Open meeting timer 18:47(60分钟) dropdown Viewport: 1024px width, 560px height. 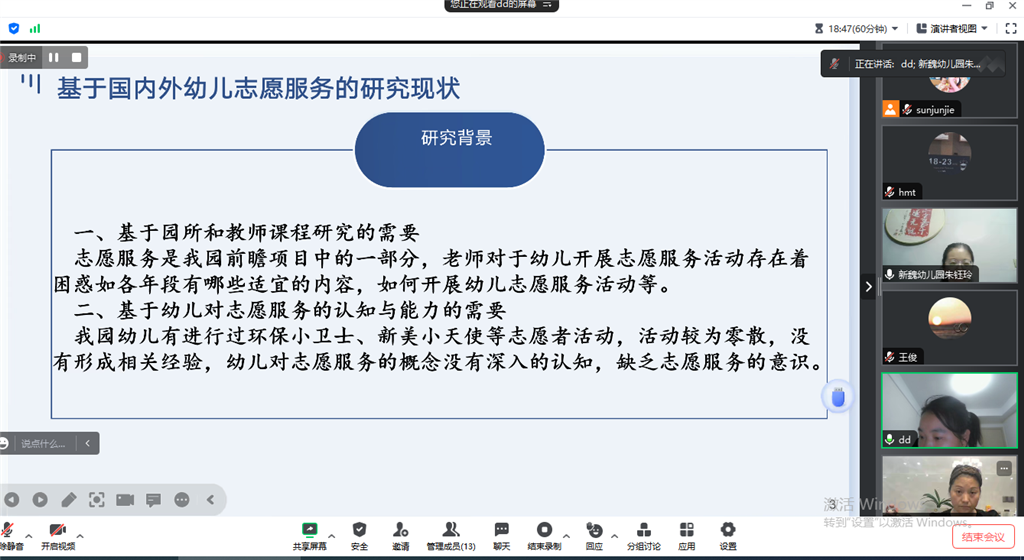click(x=857, y=29)
